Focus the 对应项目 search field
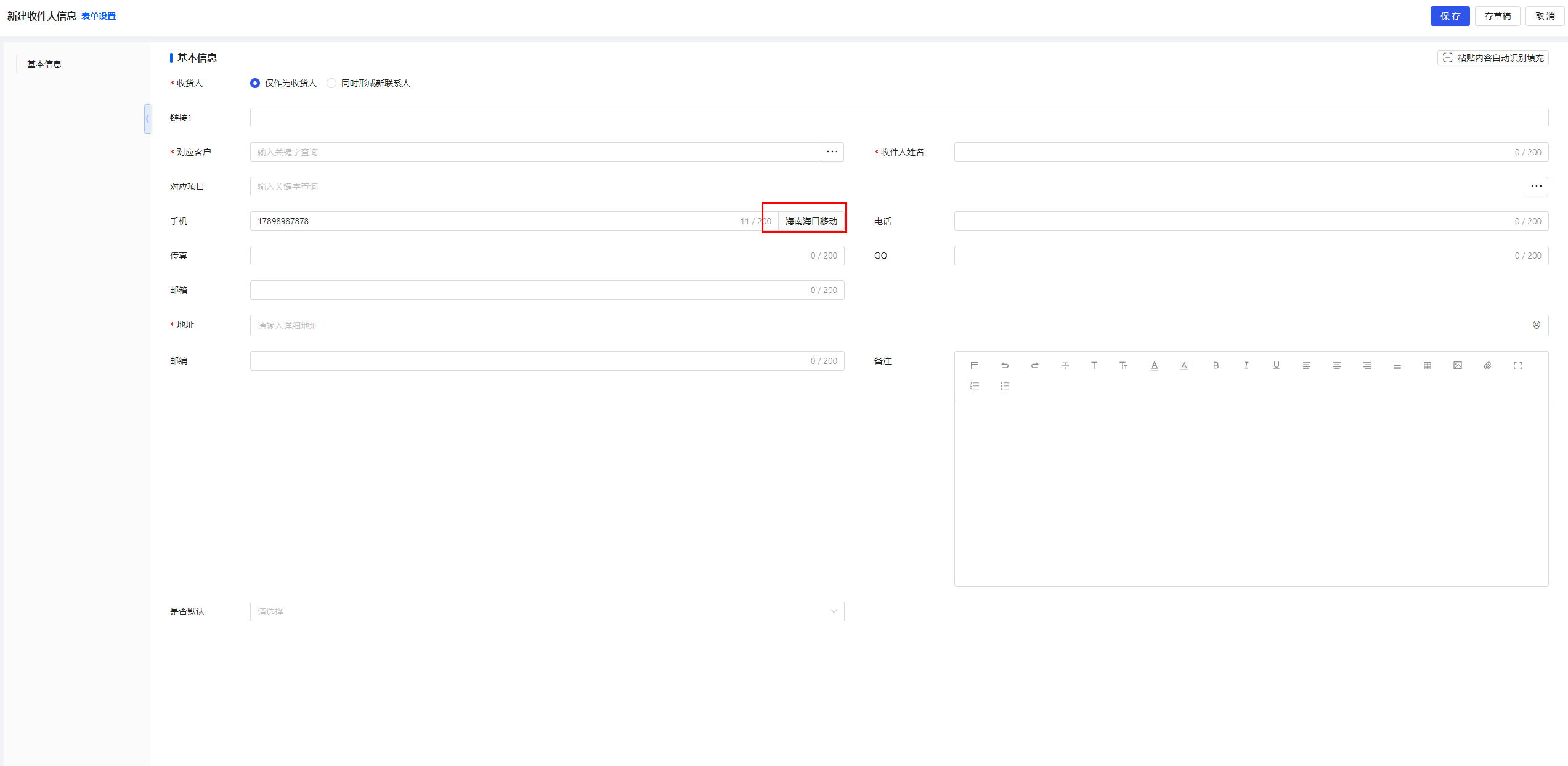 pyautogui.click(x=887, y=187)
